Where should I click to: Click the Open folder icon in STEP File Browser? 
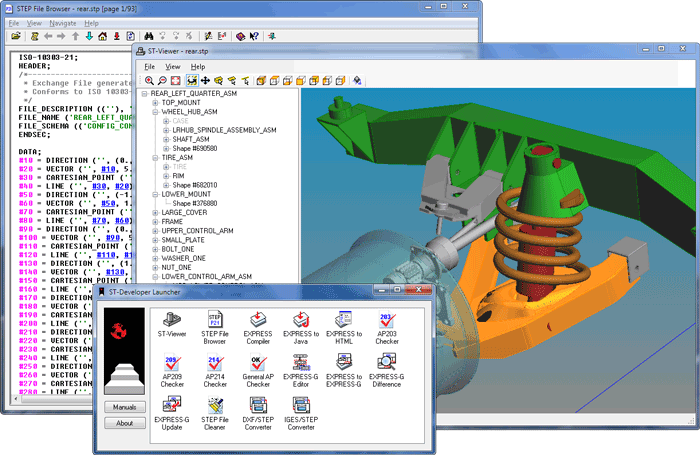[x=16, y=36]
